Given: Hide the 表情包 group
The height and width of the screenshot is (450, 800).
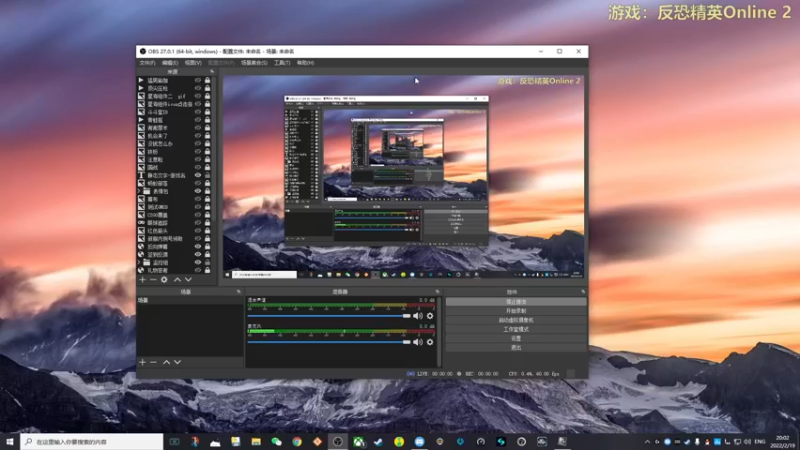Looking at the screenshot, I should pyautogui.click(x=198, y=191).
